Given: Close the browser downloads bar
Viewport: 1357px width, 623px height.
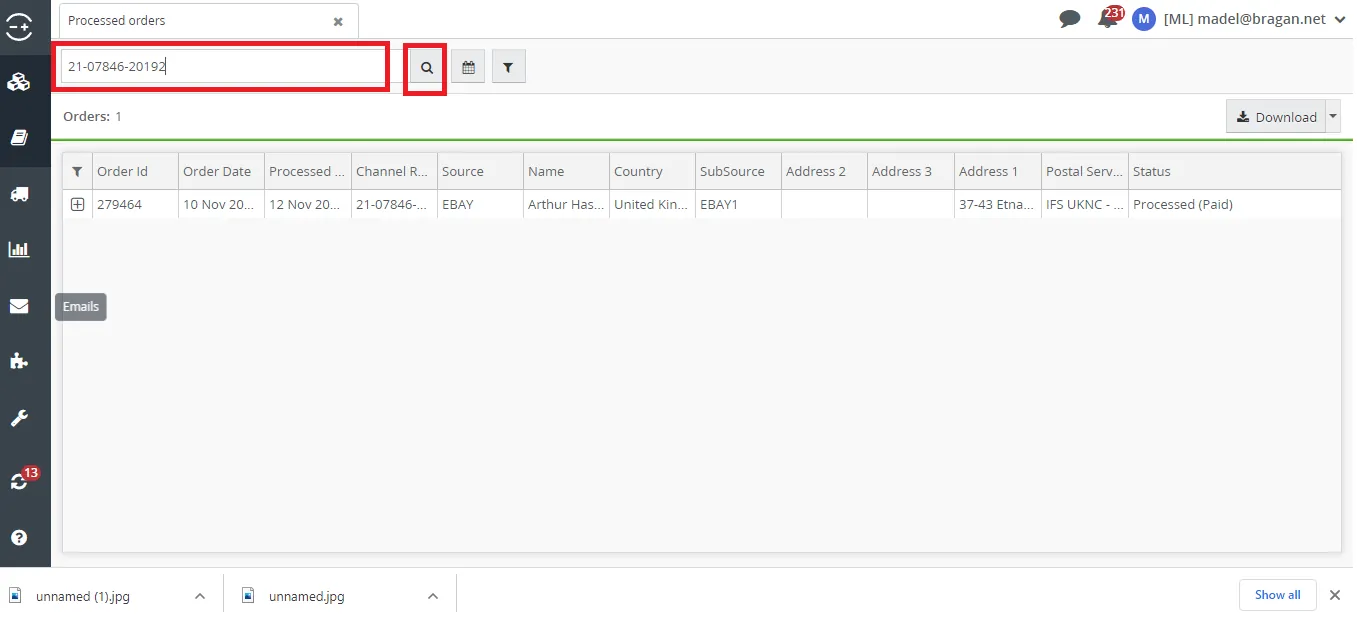Looking at the screenshot, I should coord(1334,594).
